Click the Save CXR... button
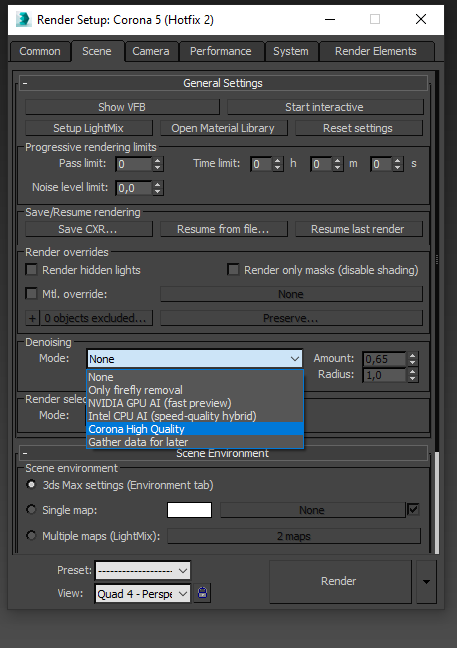This screenshot has height=648, width=457. [89, 229]
